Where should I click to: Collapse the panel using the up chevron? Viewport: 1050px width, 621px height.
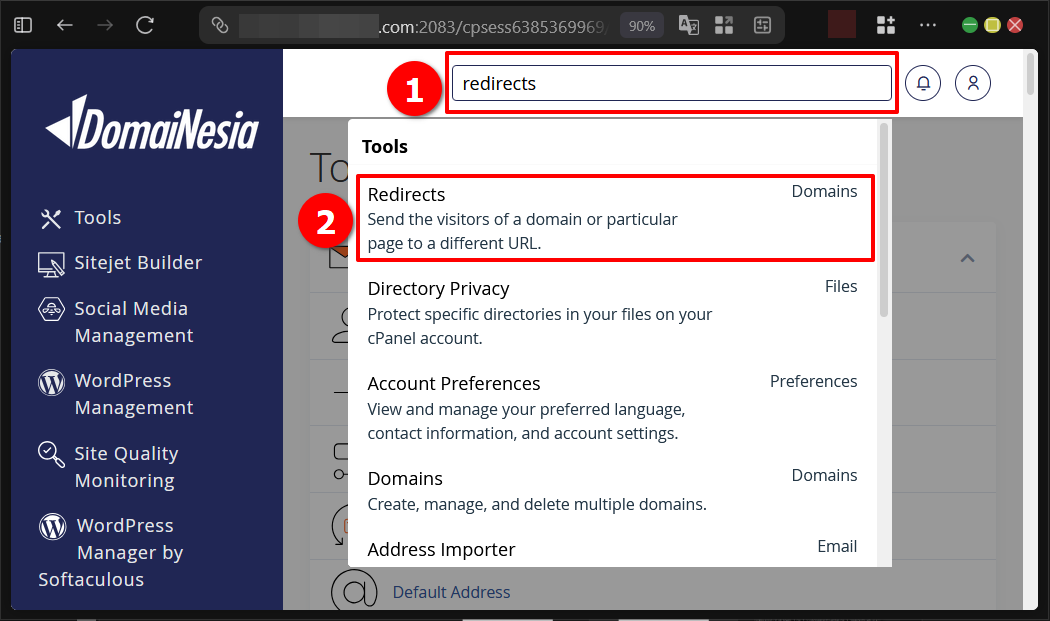coord(966,257)
